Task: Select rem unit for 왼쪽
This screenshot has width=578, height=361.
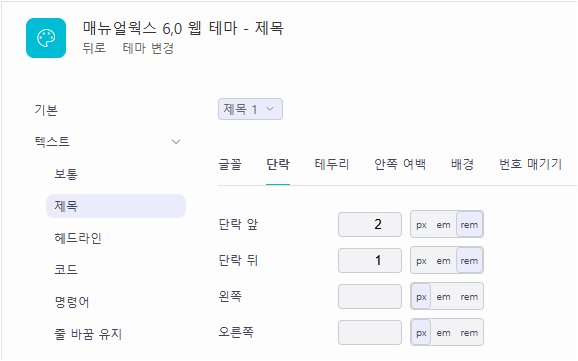Action: [x=469, y=296]
